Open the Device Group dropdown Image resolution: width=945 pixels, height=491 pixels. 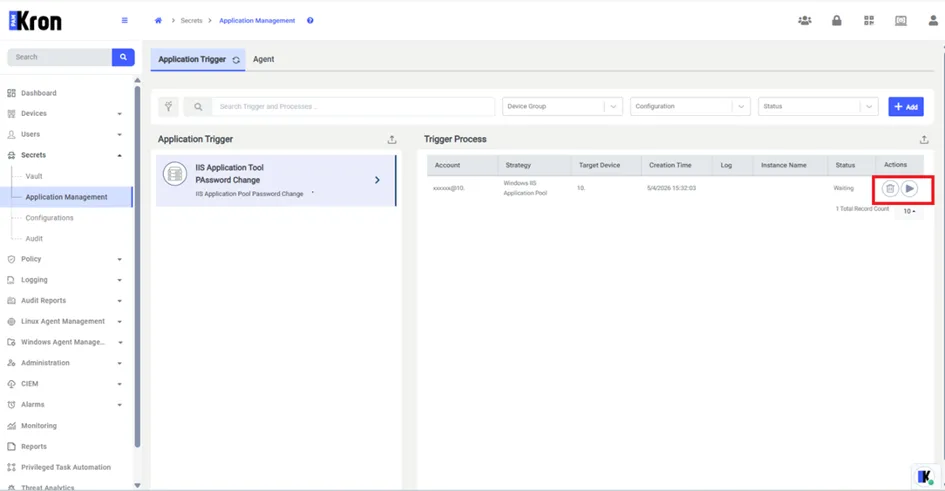tap(562, 107)
